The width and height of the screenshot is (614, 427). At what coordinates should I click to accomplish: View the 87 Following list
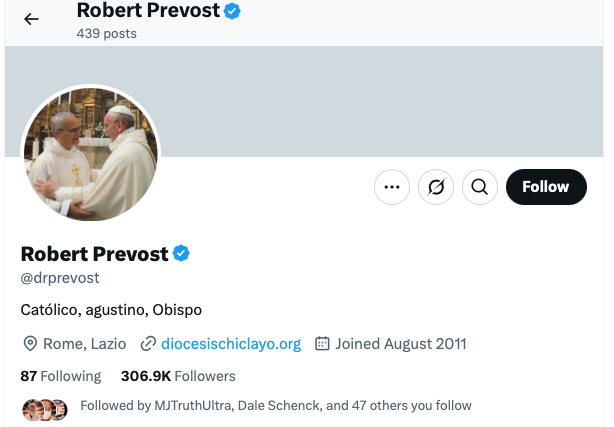[60, 376]
